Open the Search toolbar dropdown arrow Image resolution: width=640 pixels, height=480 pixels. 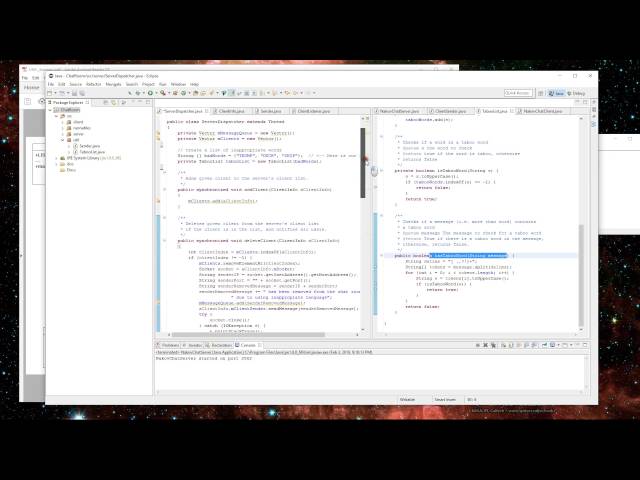click(x=169, y=93)
